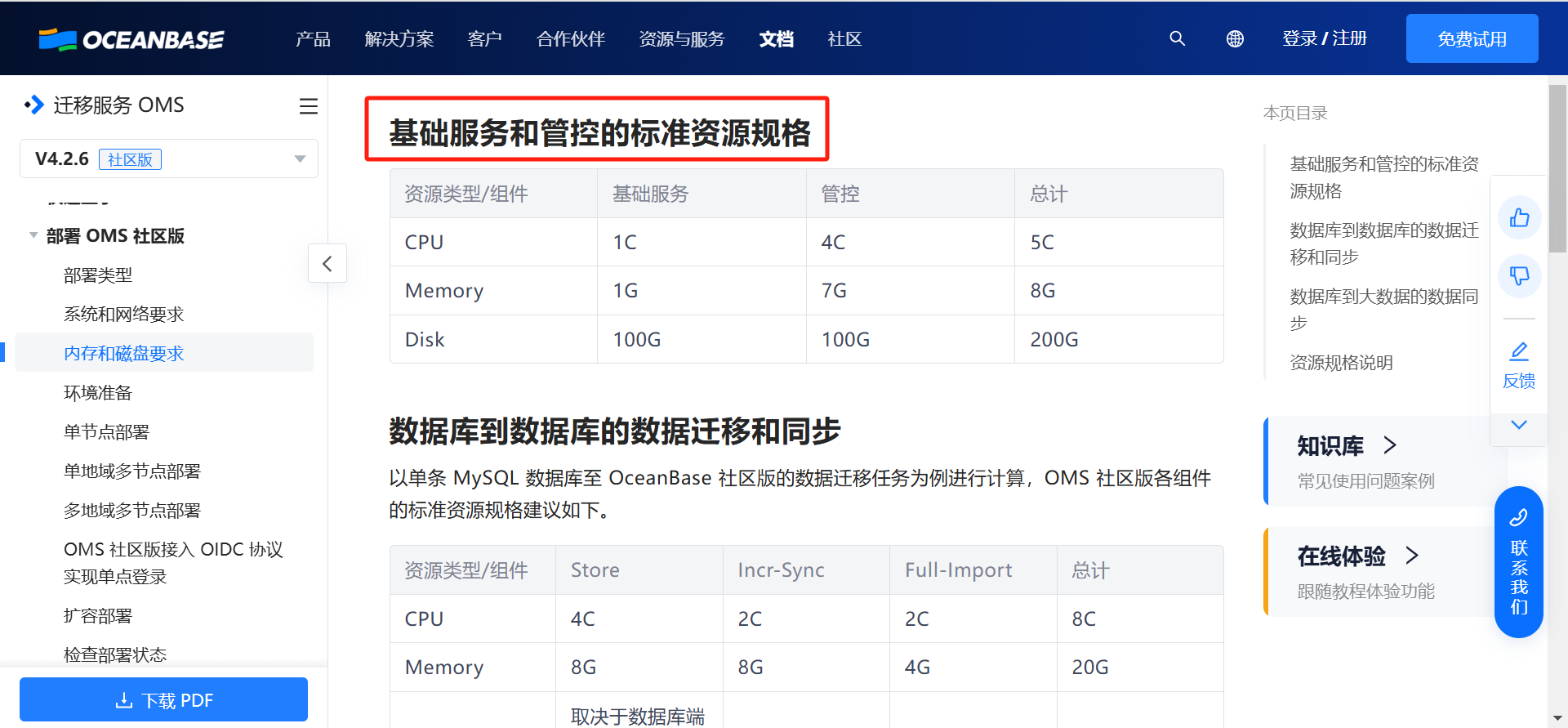Open 检查部署状态 in sidebar

(x=115, y=655)
